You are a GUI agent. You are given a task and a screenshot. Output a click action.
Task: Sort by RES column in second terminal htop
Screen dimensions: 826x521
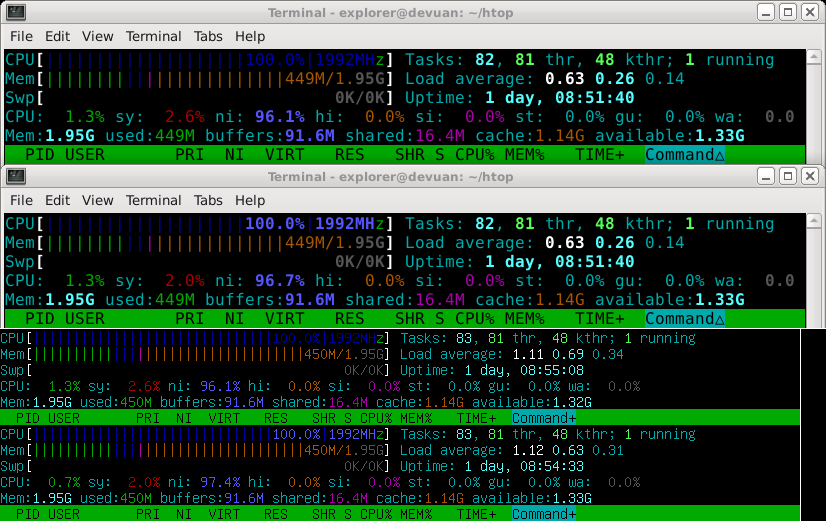point(350,319)
